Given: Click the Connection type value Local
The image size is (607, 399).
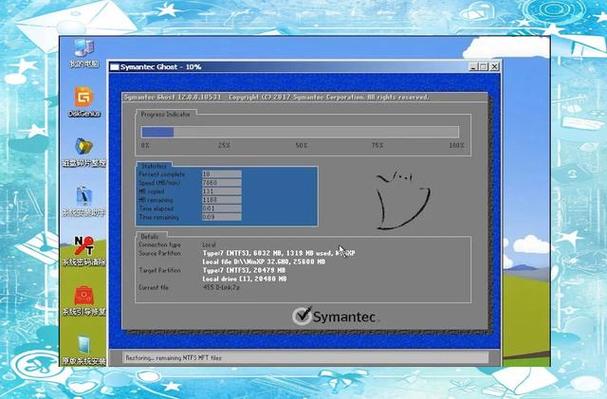Looking at the screenshot, I should [209, 245].
